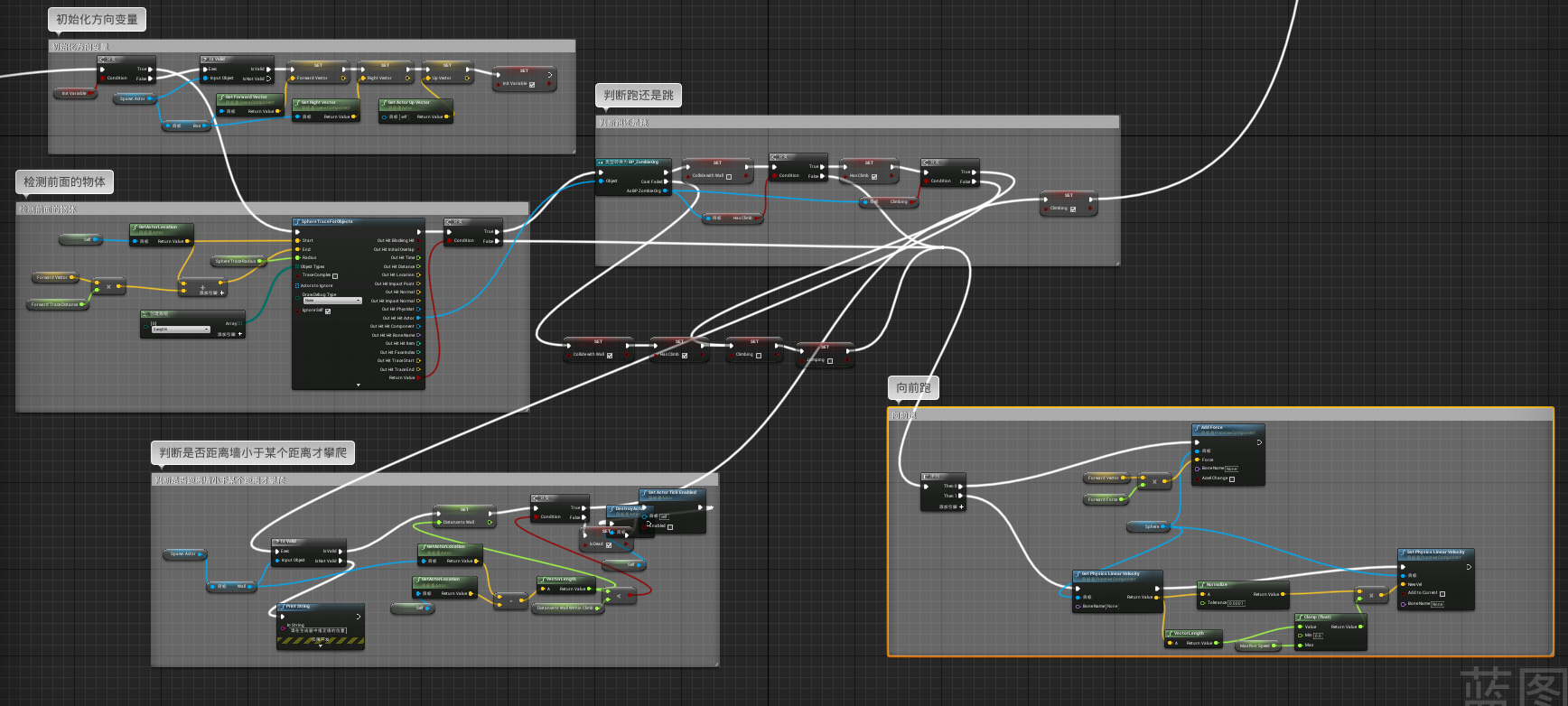Click the 判断是否距离墙小于某个距离才攀爬 comment bubble
This screenshot has height=706, width=1568.
click(x=253, y=452)
